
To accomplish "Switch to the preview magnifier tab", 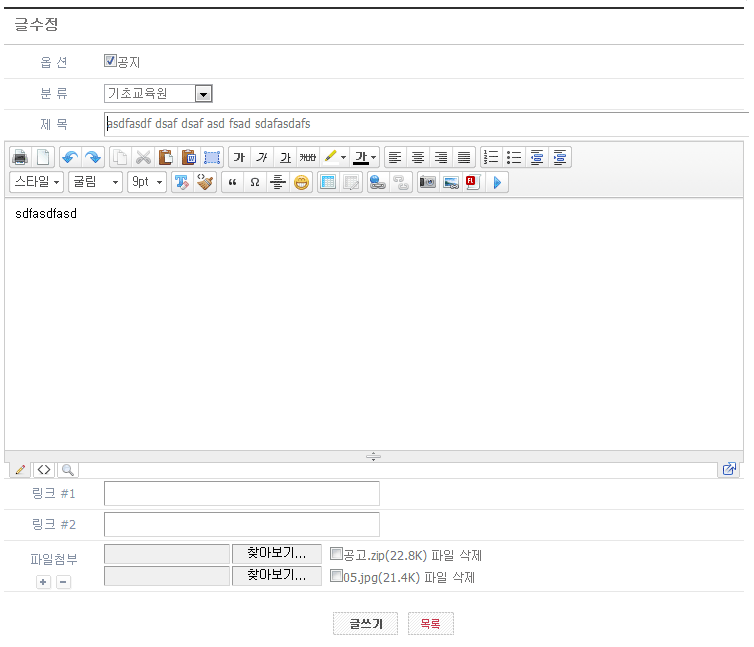I will click(x=67, y=469).
